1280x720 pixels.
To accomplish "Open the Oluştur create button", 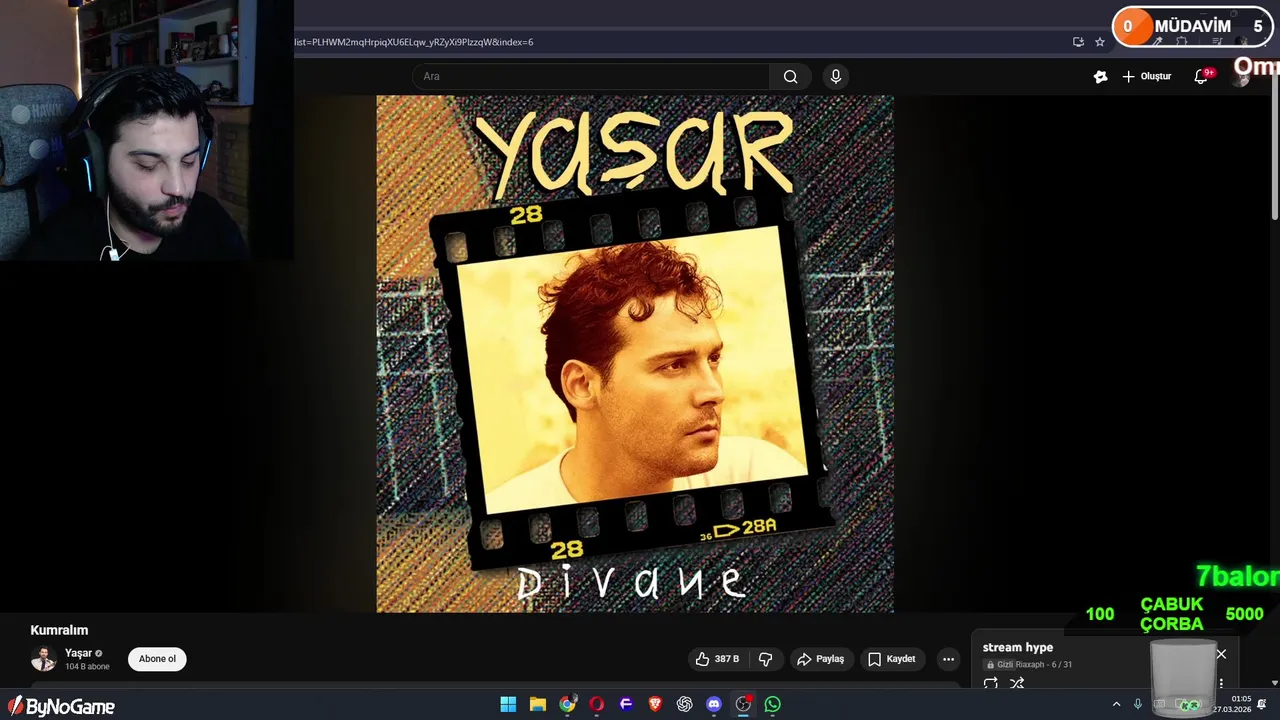I will tap(1146, 77).
